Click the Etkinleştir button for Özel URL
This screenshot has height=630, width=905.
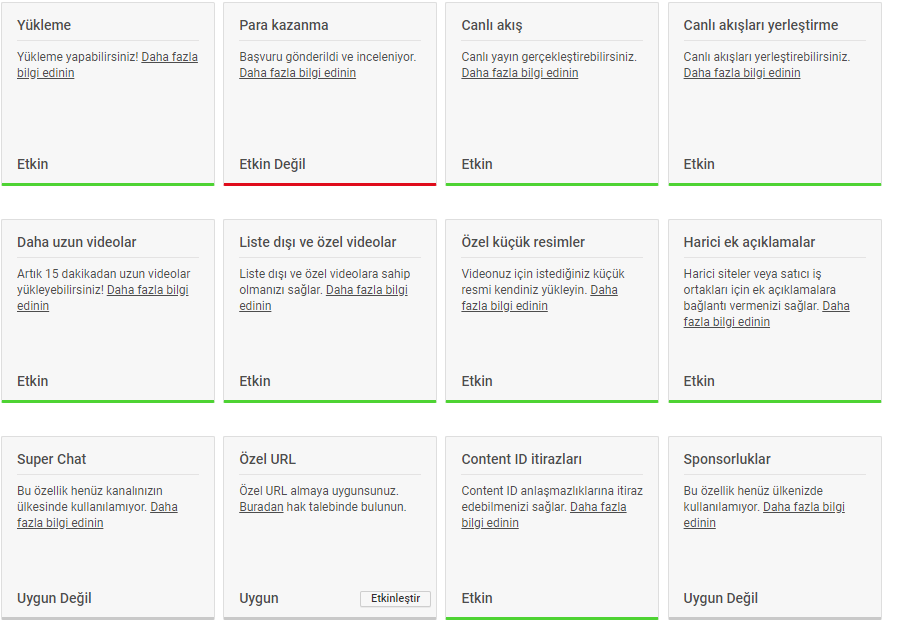tap(395, 598)
